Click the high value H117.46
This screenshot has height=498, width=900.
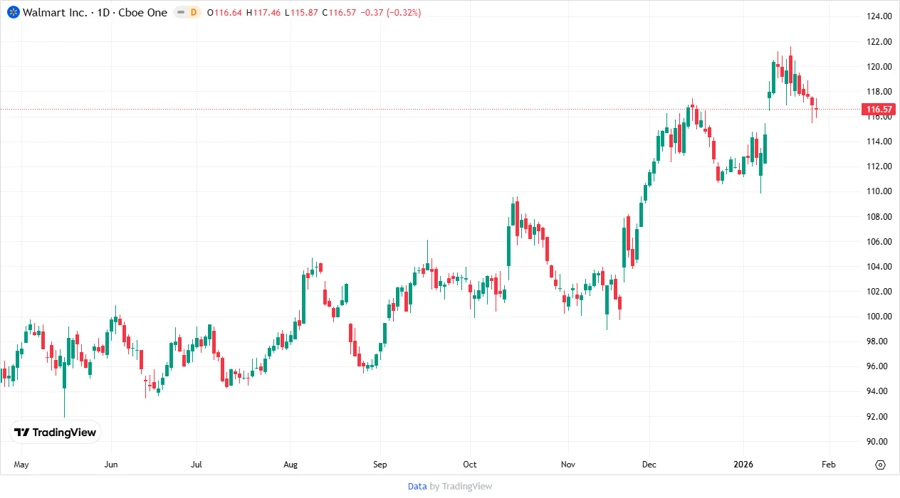tap(263, 12)
